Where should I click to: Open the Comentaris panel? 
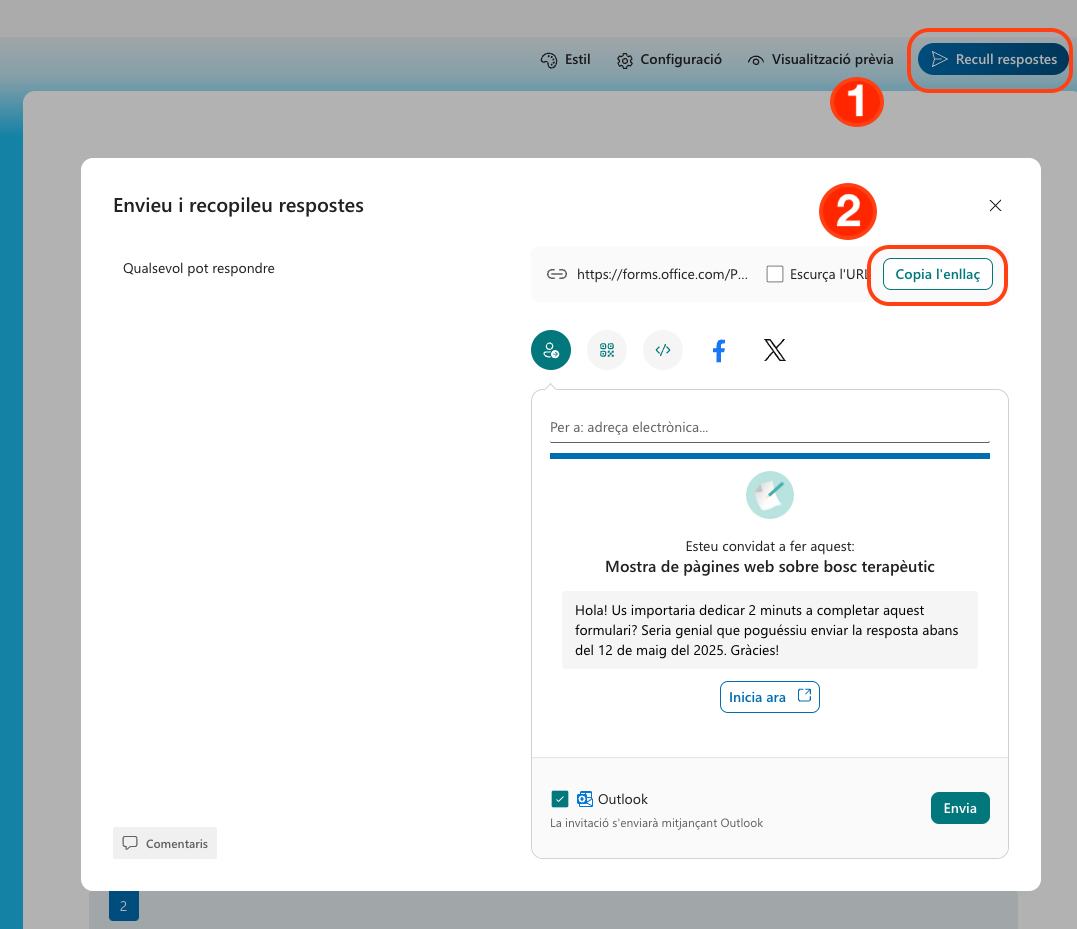point(164,843)
